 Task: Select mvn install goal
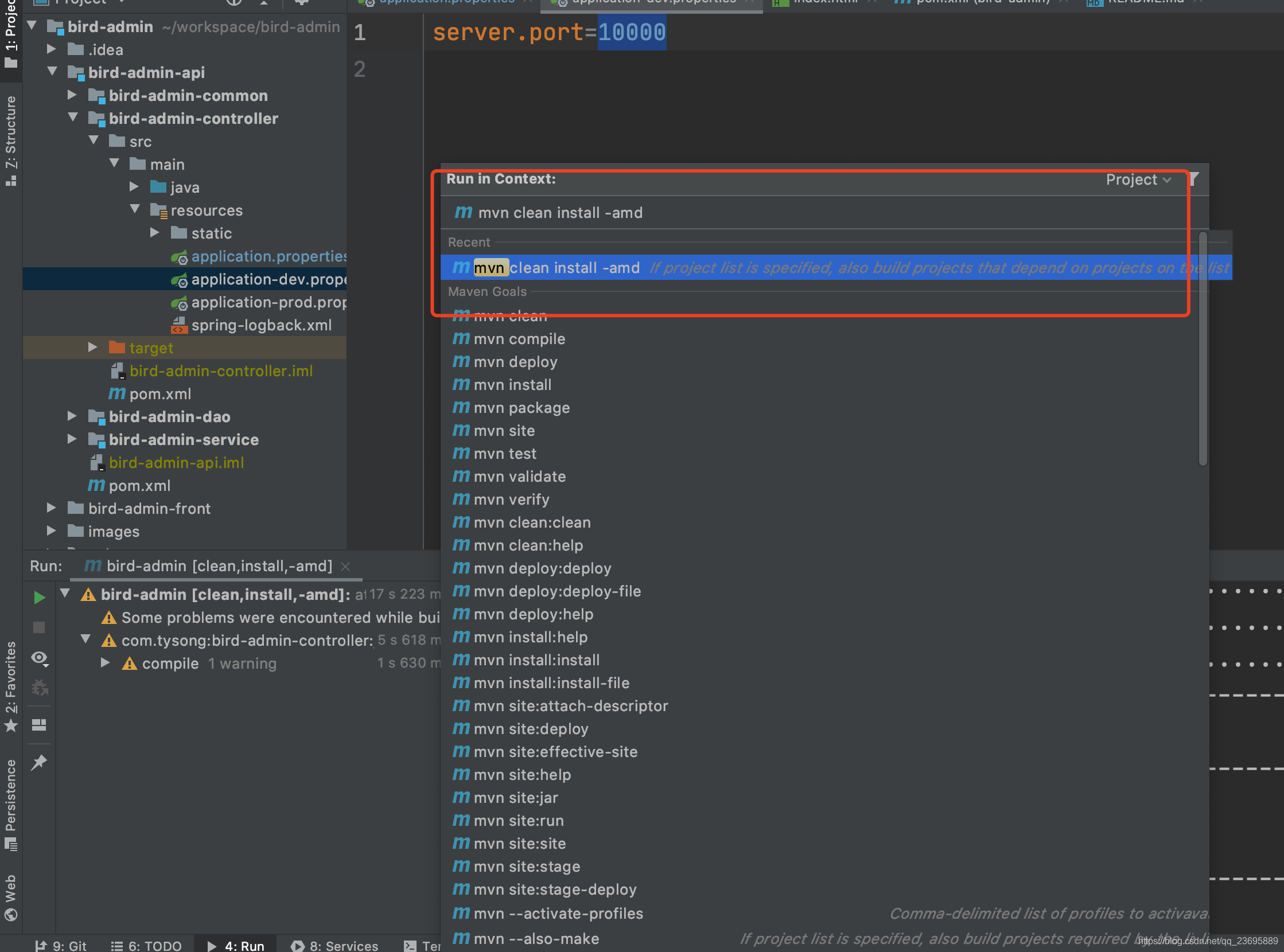512,385
